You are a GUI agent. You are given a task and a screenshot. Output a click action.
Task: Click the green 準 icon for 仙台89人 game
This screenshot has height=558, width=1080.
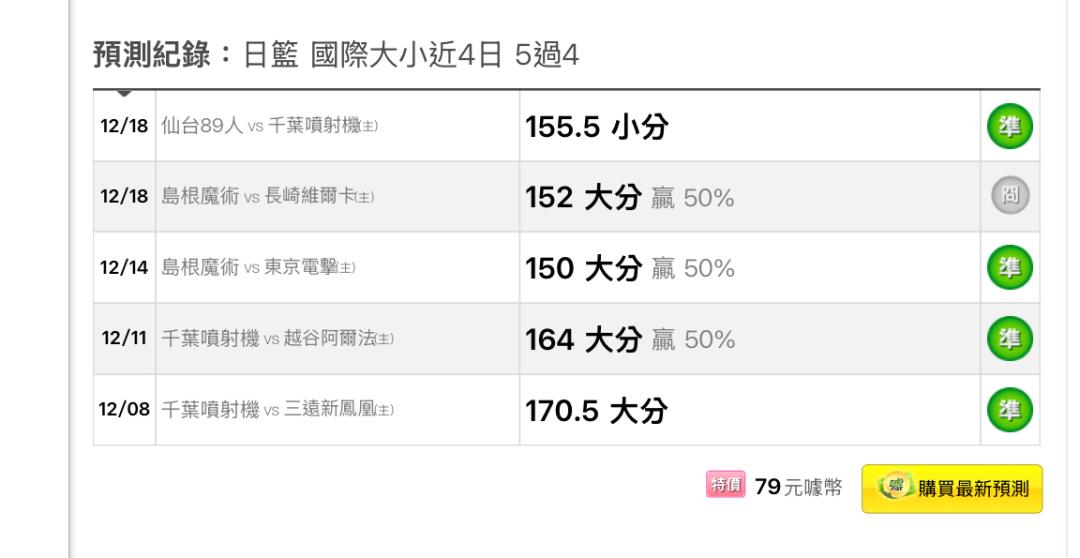coord(1010,126)
